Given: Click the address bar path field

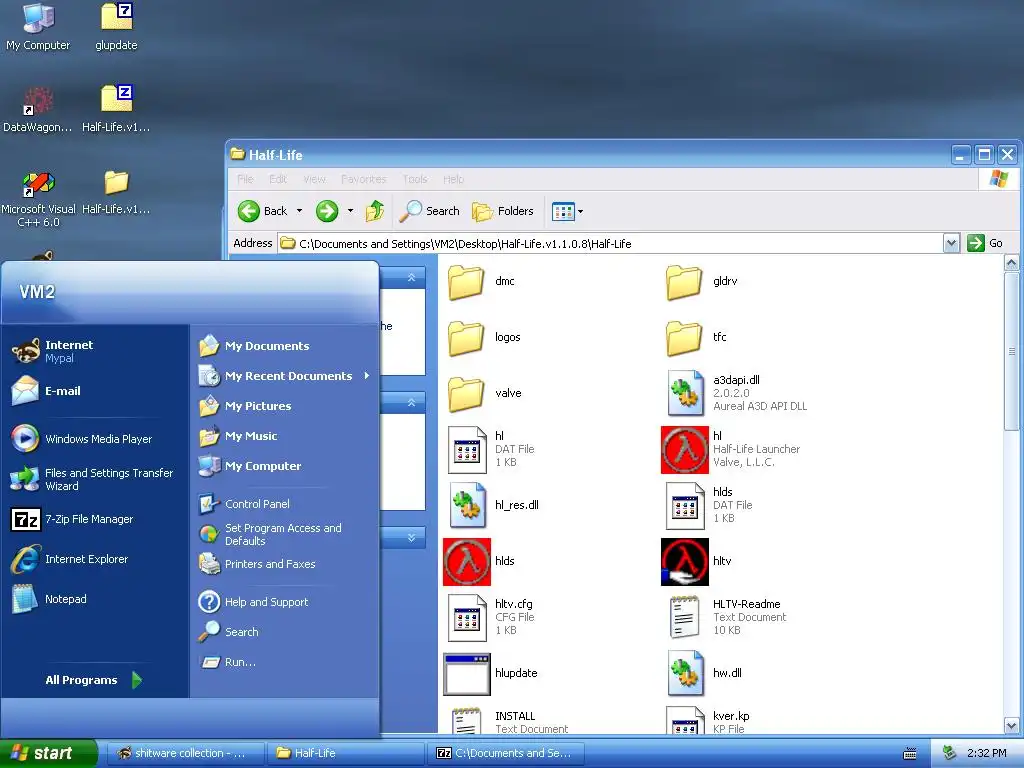Looking at the screenshot, I should coord(611,244).
